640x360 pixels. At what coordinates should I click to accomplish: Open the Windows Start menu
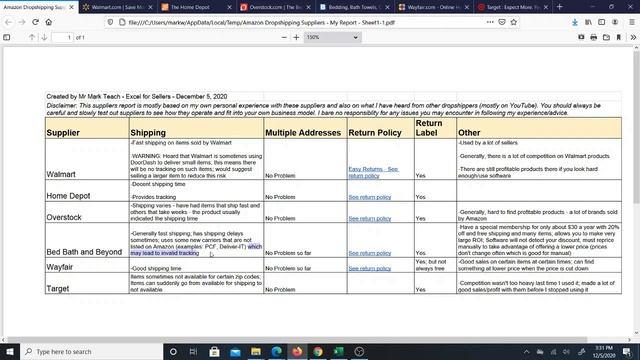point(10,351)
